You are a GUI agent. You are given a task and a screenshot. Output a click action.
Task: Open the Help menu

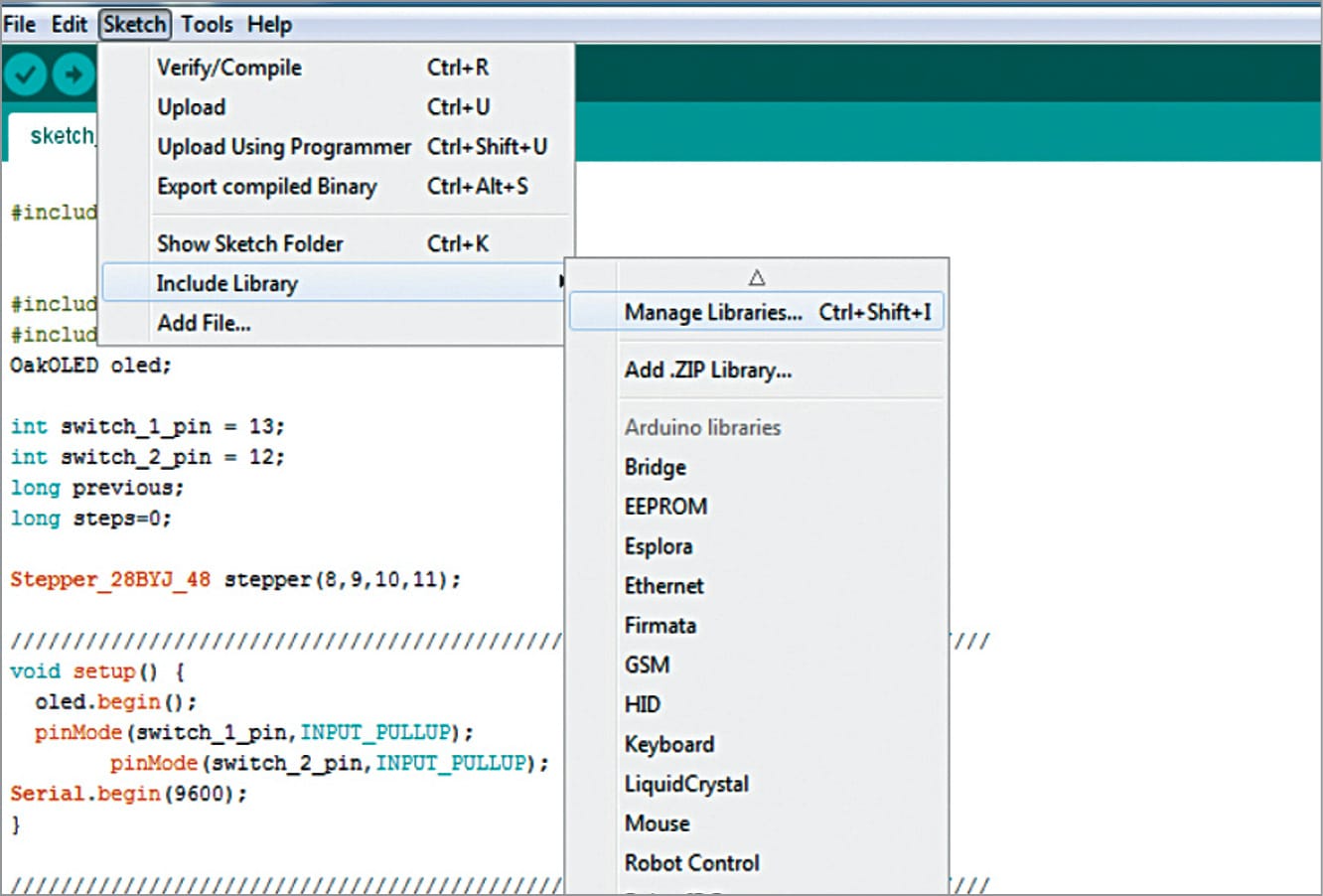point(269,24)
